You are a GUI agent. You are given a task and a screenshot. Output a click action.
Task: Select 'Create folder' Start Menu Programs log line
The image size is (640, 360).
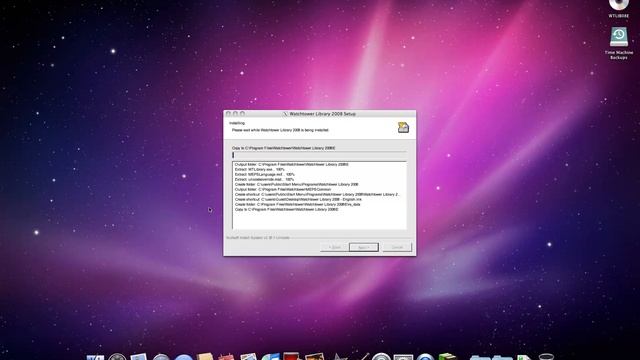(296, 184)
